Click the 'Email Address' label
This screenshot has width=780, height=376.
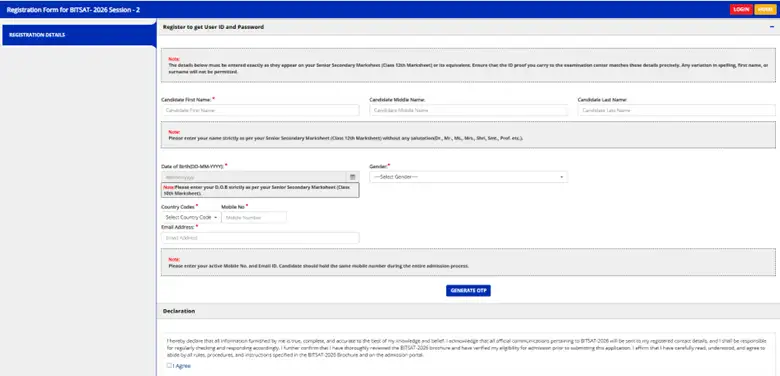pos(178,227)
